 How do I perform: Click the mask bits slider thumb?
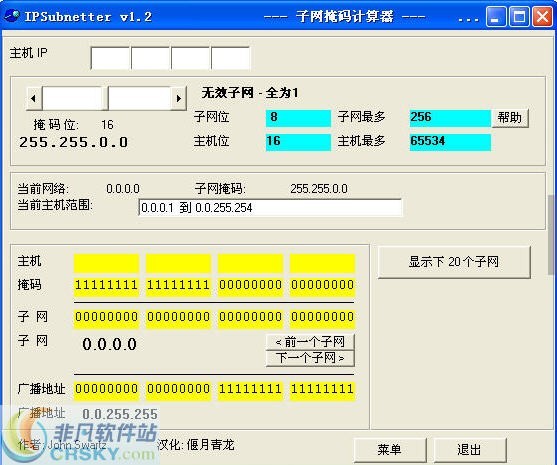[x=105, y=98]
